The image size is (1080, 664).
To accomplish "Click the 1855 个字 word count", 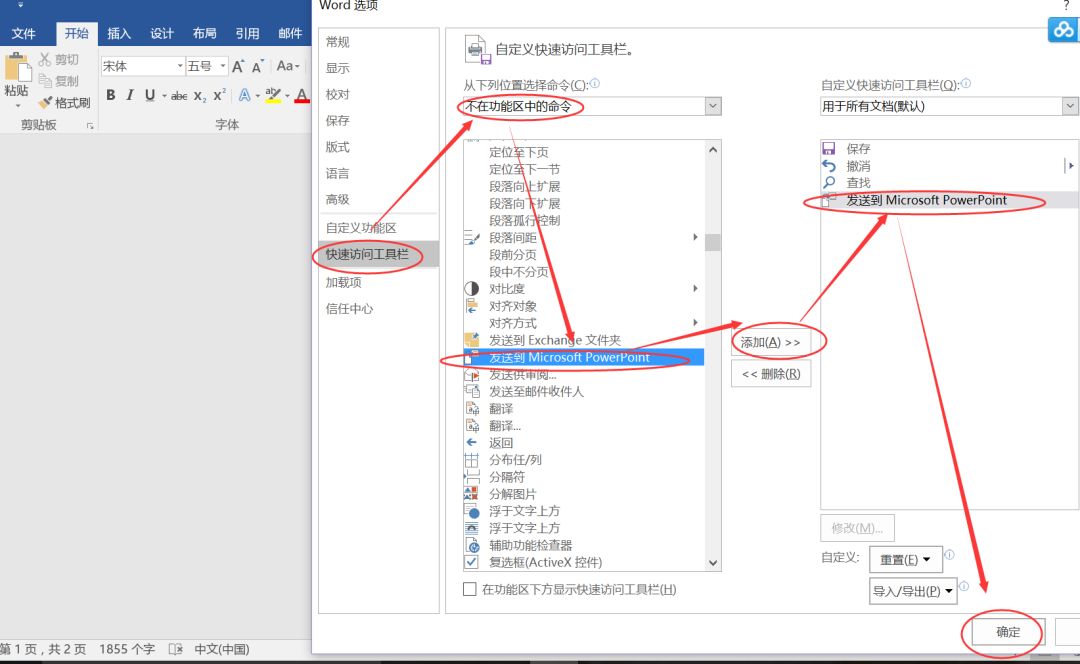I will (x=127, y=649).
